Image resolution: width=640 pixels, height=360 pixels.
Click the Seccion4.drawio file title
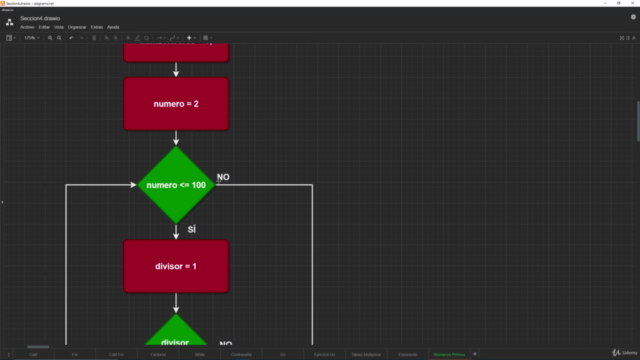40,18
